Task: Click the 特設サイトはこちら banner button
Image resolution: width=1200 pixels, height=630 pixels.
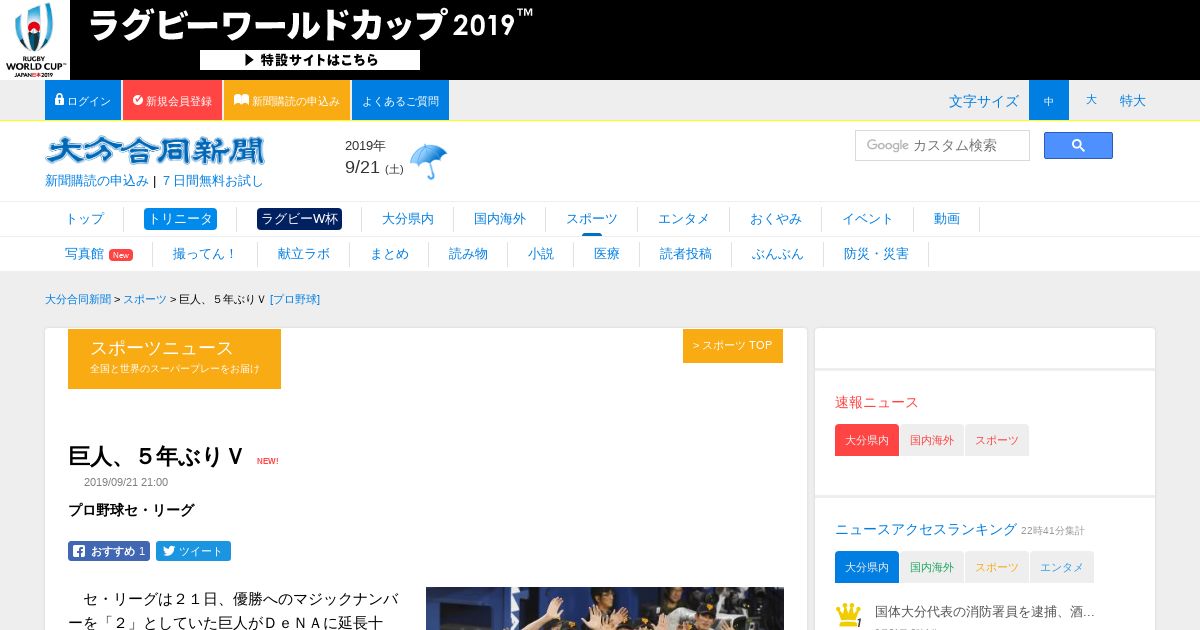Action: (x=310, y=60)
